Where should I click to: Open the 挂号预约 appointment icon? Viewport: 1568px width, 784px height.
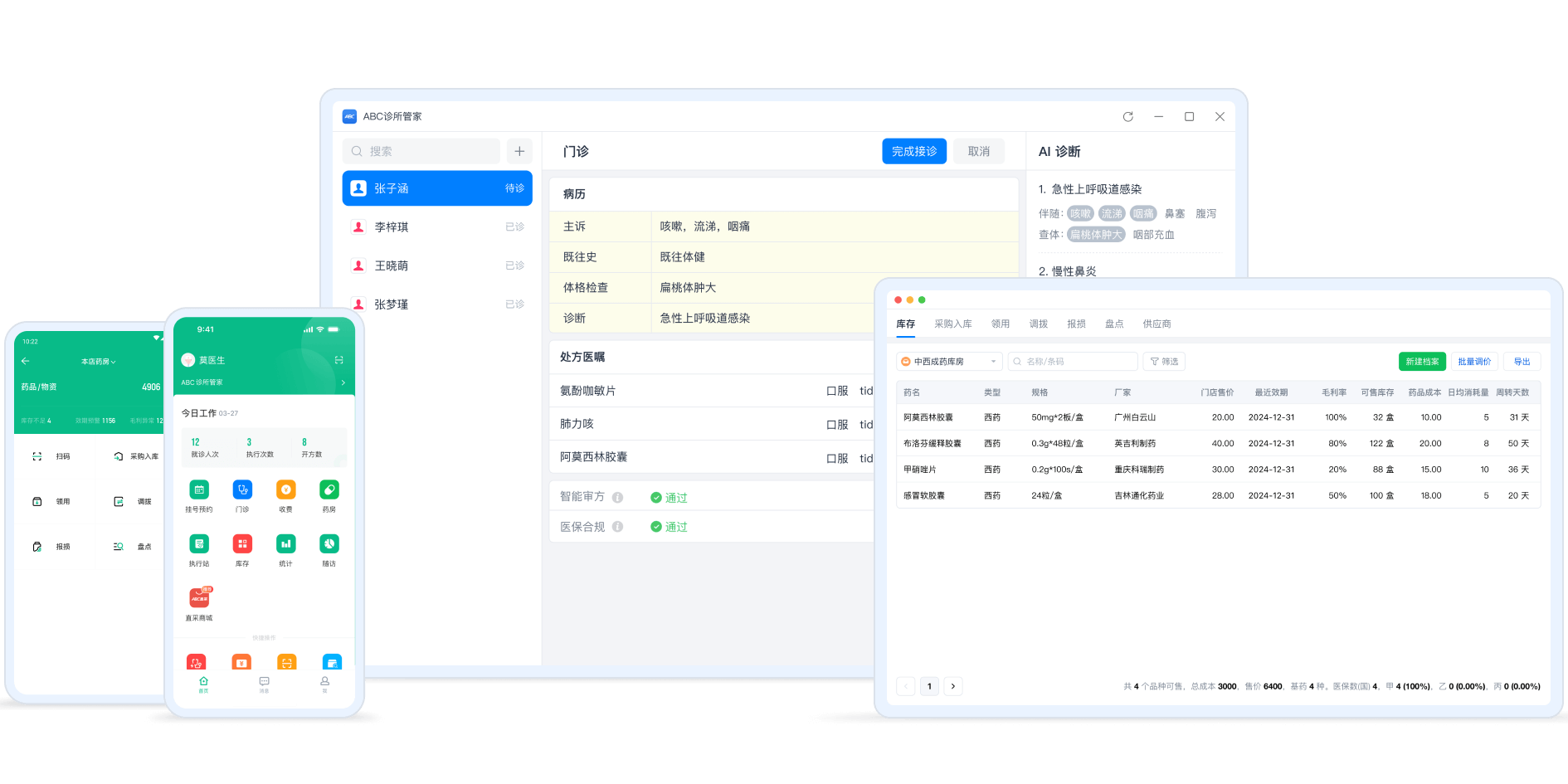pos(199,490)
